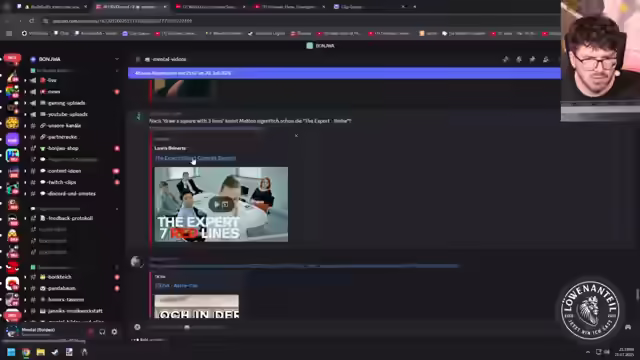The height and width of the screenshot is (360, 640).
Task: Open the live channel
Action: (51, 80)
